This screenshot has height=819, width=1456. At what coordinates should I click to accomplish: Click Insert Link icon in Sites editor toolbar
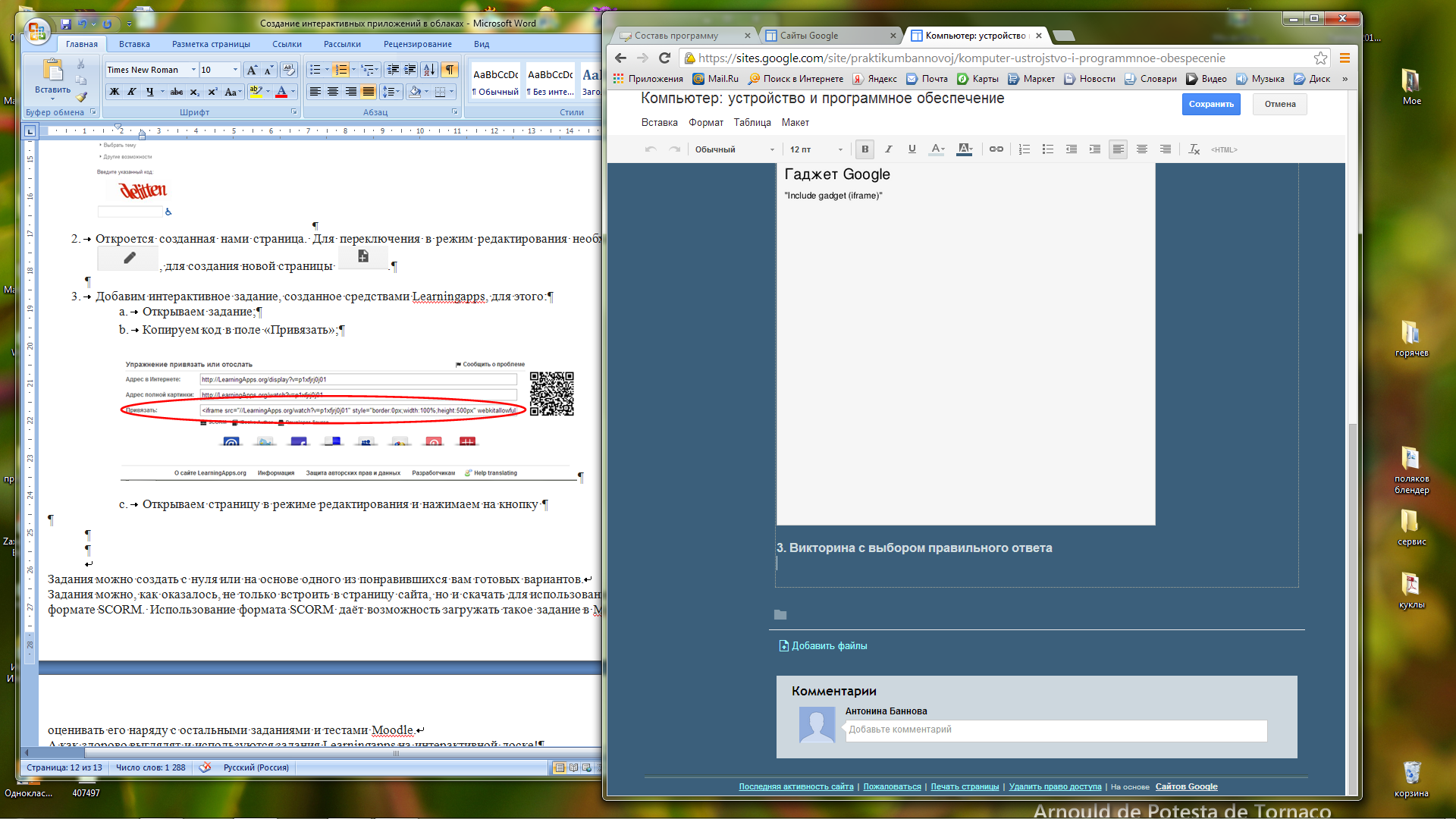996,149
